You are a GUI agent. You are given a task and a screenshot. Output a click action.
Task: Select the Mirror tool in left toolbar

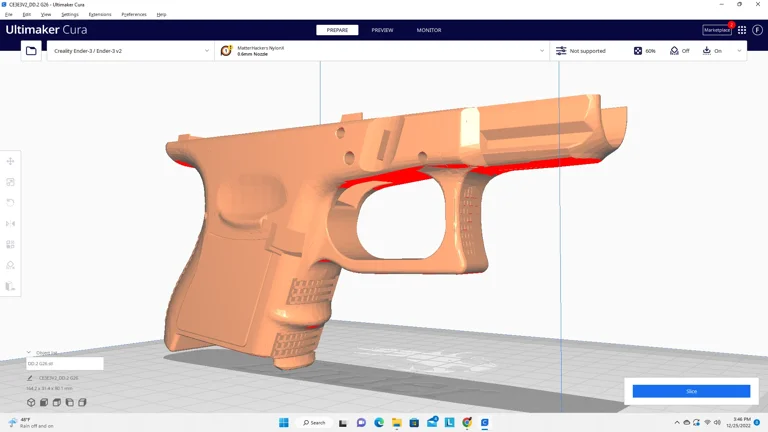pos(11,224)
